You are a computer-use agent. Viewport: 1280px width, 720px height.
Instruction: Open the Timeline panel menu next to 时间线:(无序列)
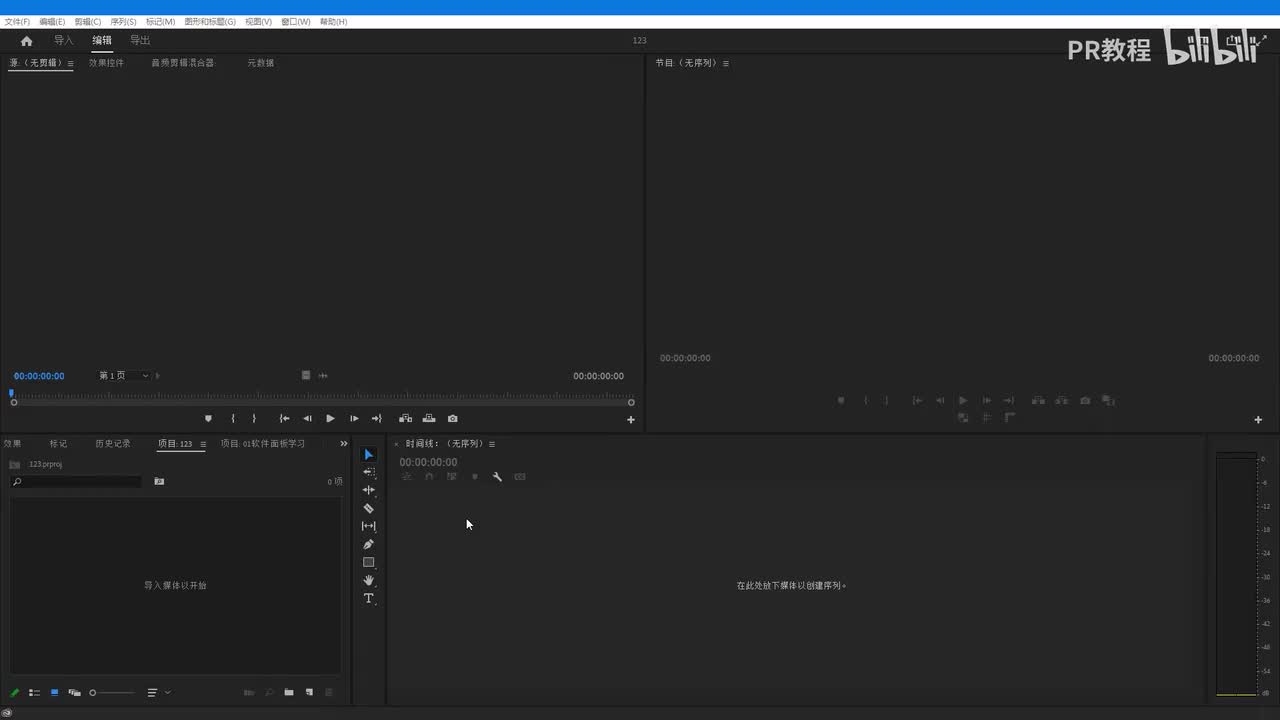tap(492, 444)
